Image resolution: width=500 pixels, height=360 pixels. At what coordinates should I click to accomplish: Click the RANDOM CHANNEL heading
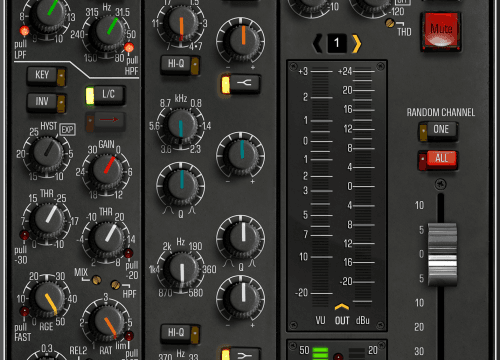[x=441, y=112]
